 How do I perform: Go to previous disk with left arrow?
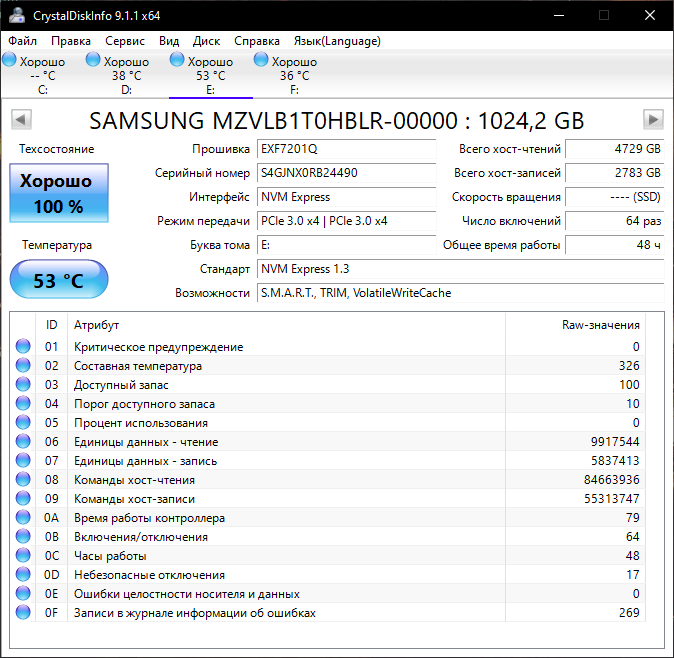click(x=21, y=119)
